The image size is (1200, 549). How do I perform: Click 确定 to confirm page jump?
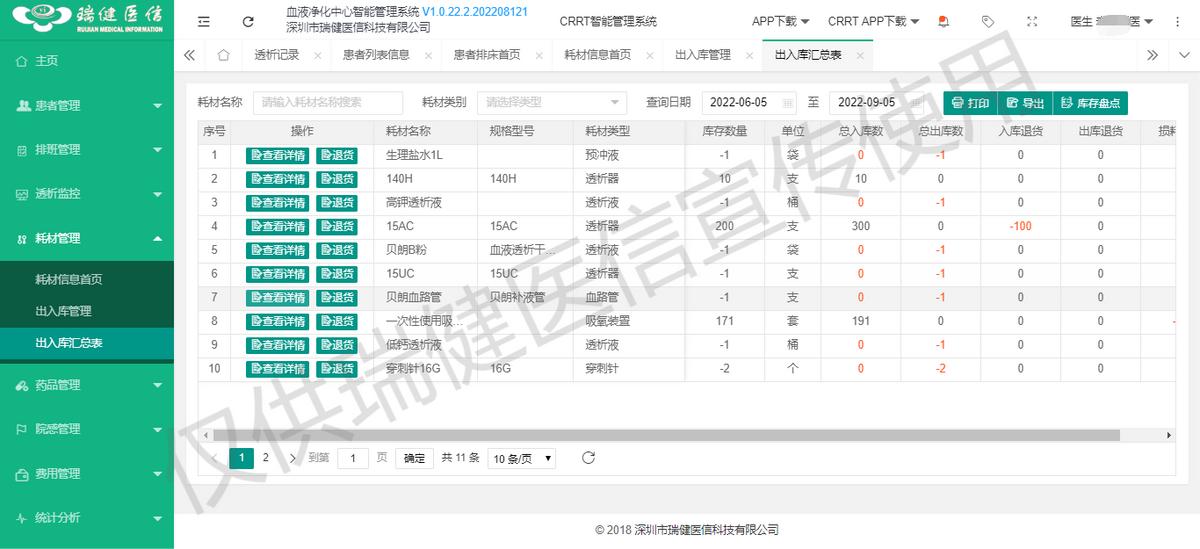[x=414, y=458]
